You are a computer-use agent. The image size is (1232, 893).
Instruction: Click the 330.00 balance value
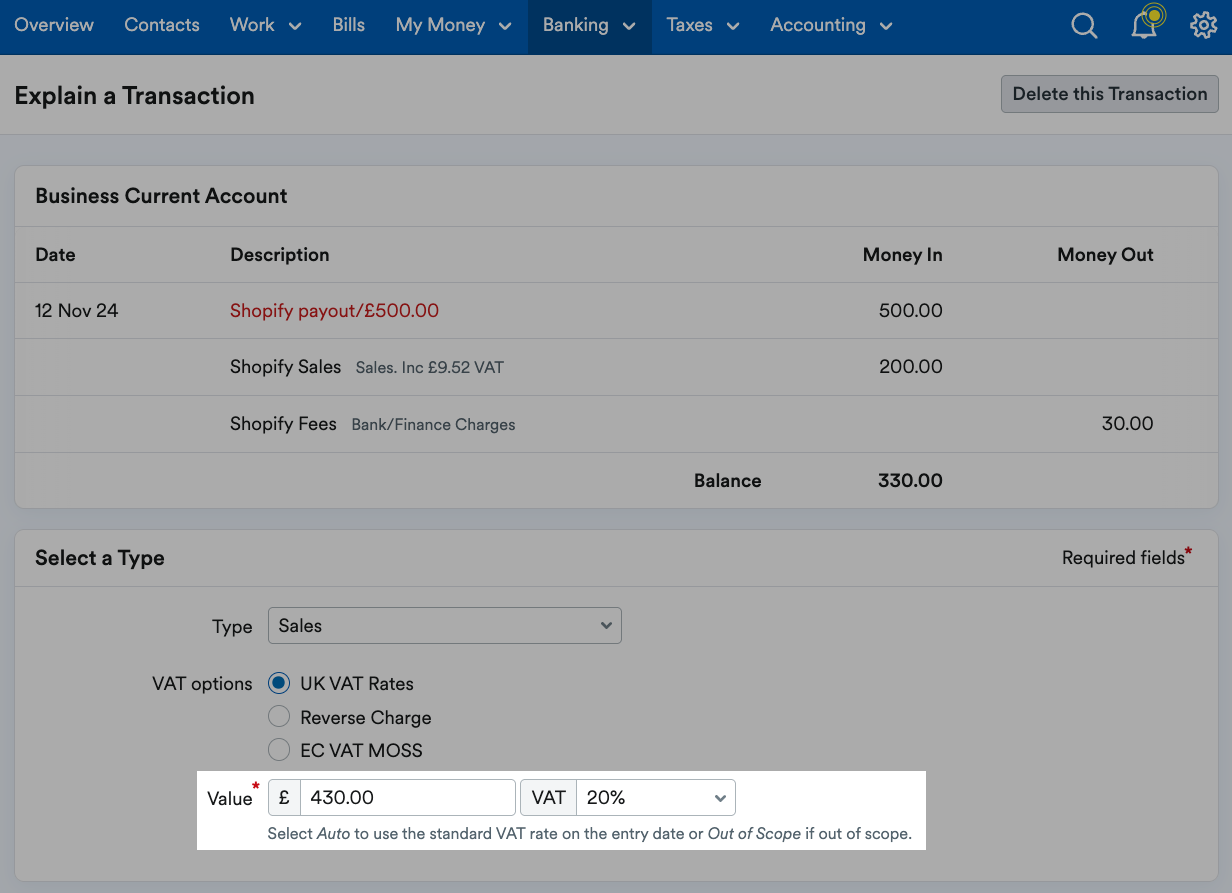(x=910, y=481)
